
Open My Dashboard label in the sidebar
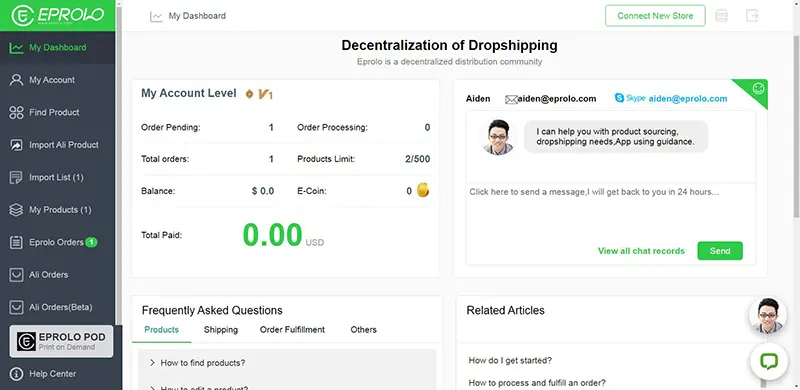click(58, 47)
